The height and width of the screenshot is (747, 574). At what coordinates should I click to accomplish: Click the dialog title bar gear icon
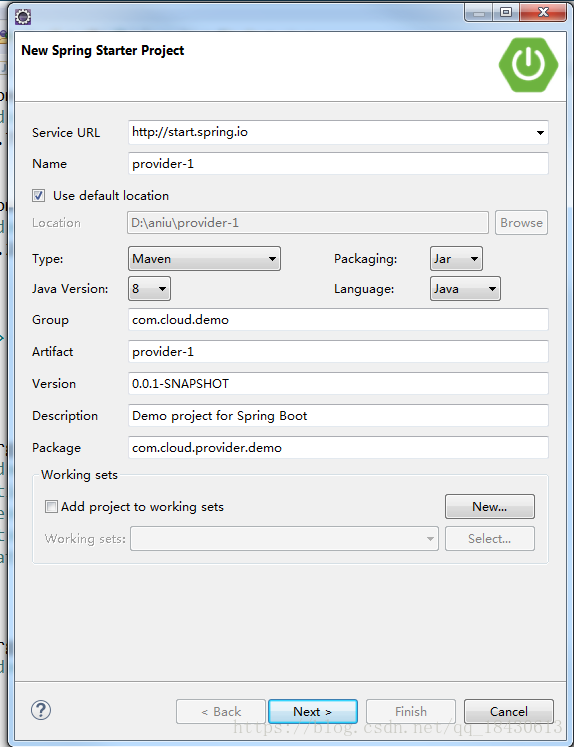point(23,17)
